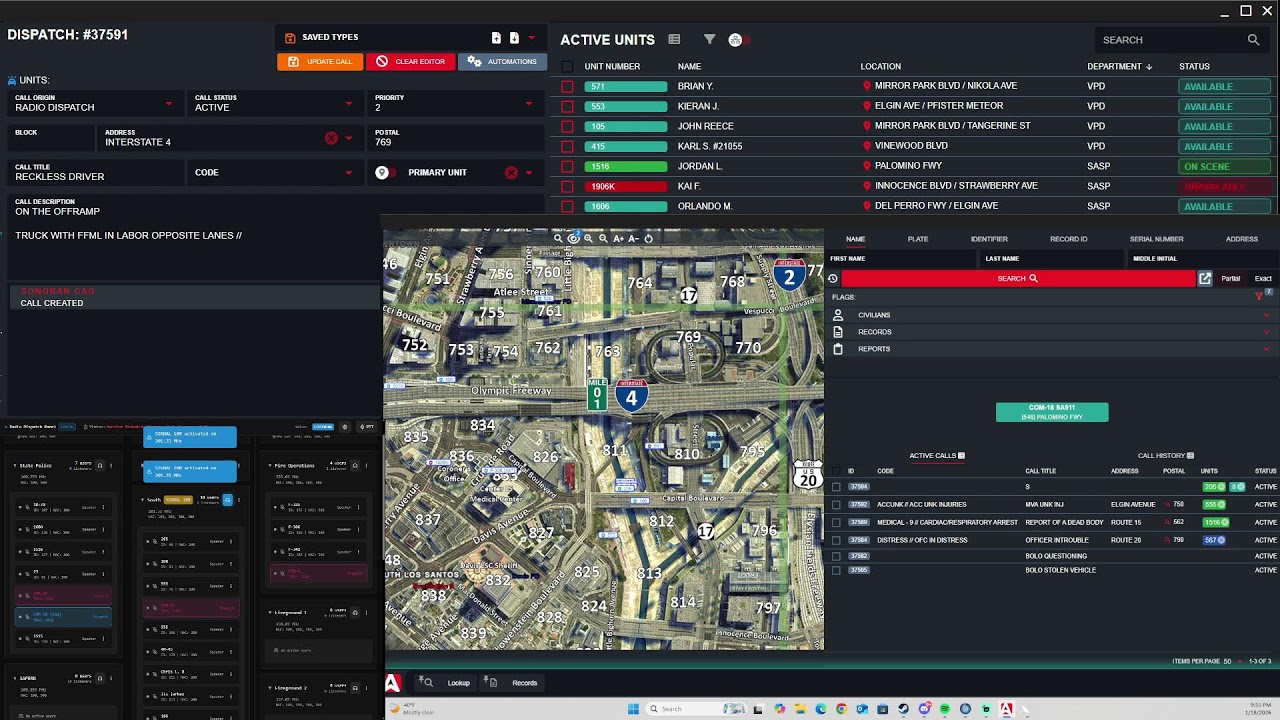Click the Available status of unit 571
This screenshot has height=720, width=1280.
pos(1224,87)
